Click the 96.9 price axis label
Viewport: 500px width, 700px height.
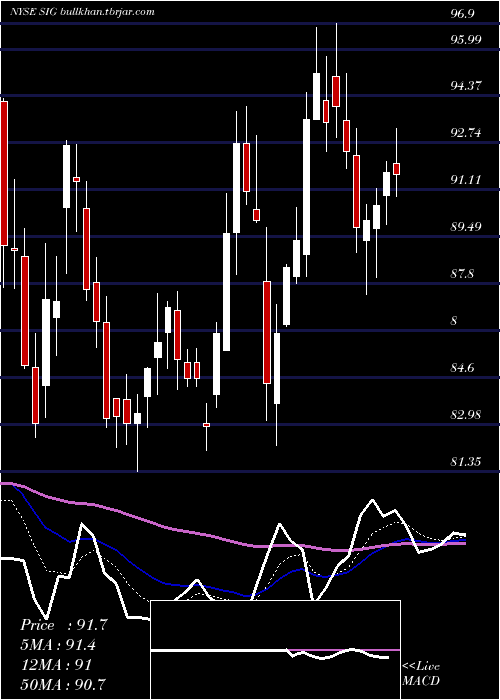(462, 14)
